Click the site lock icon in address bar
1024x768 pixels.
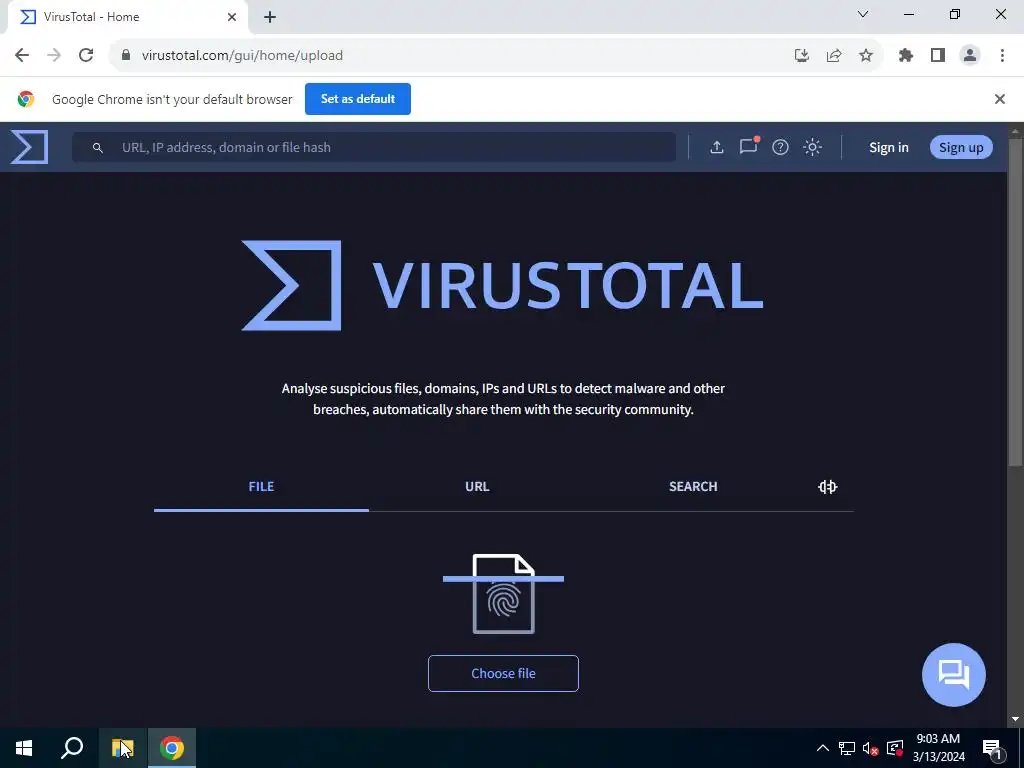[126, 55]
